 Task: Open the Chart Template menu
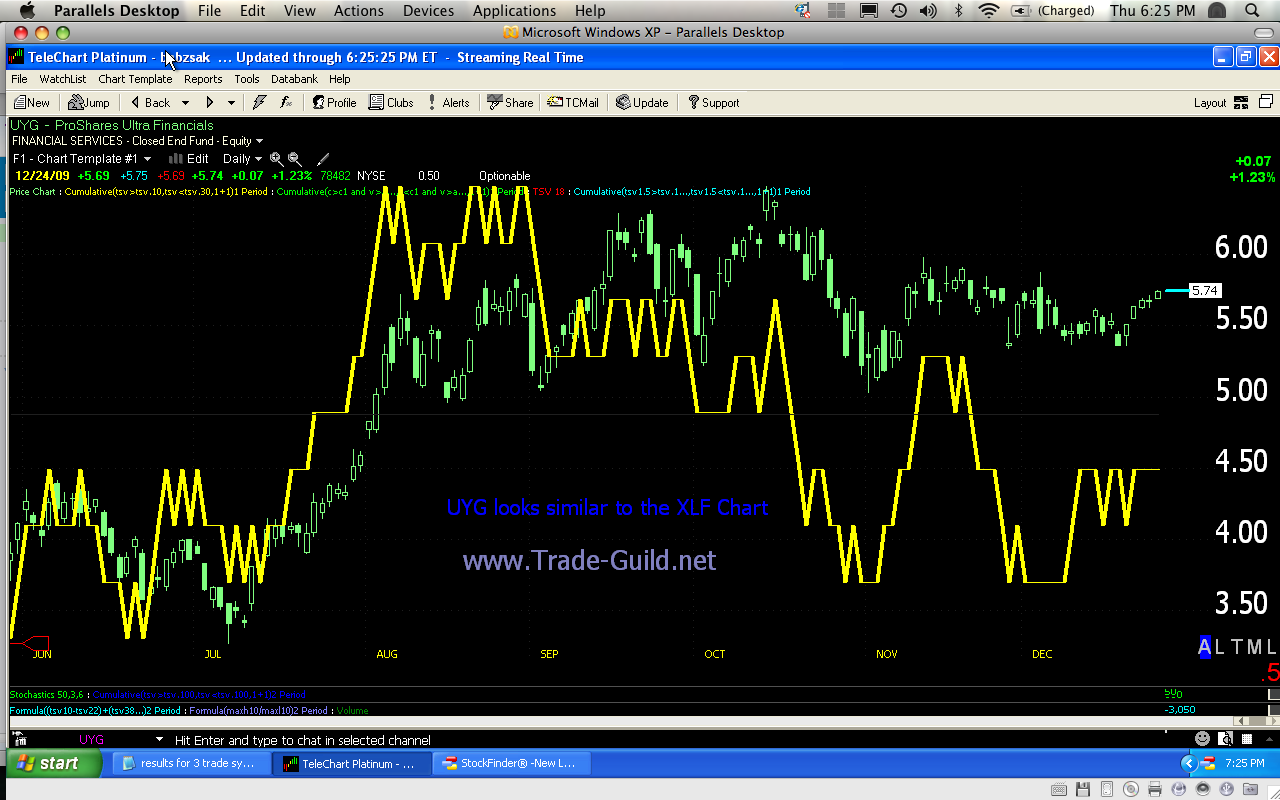click(135, 79)
